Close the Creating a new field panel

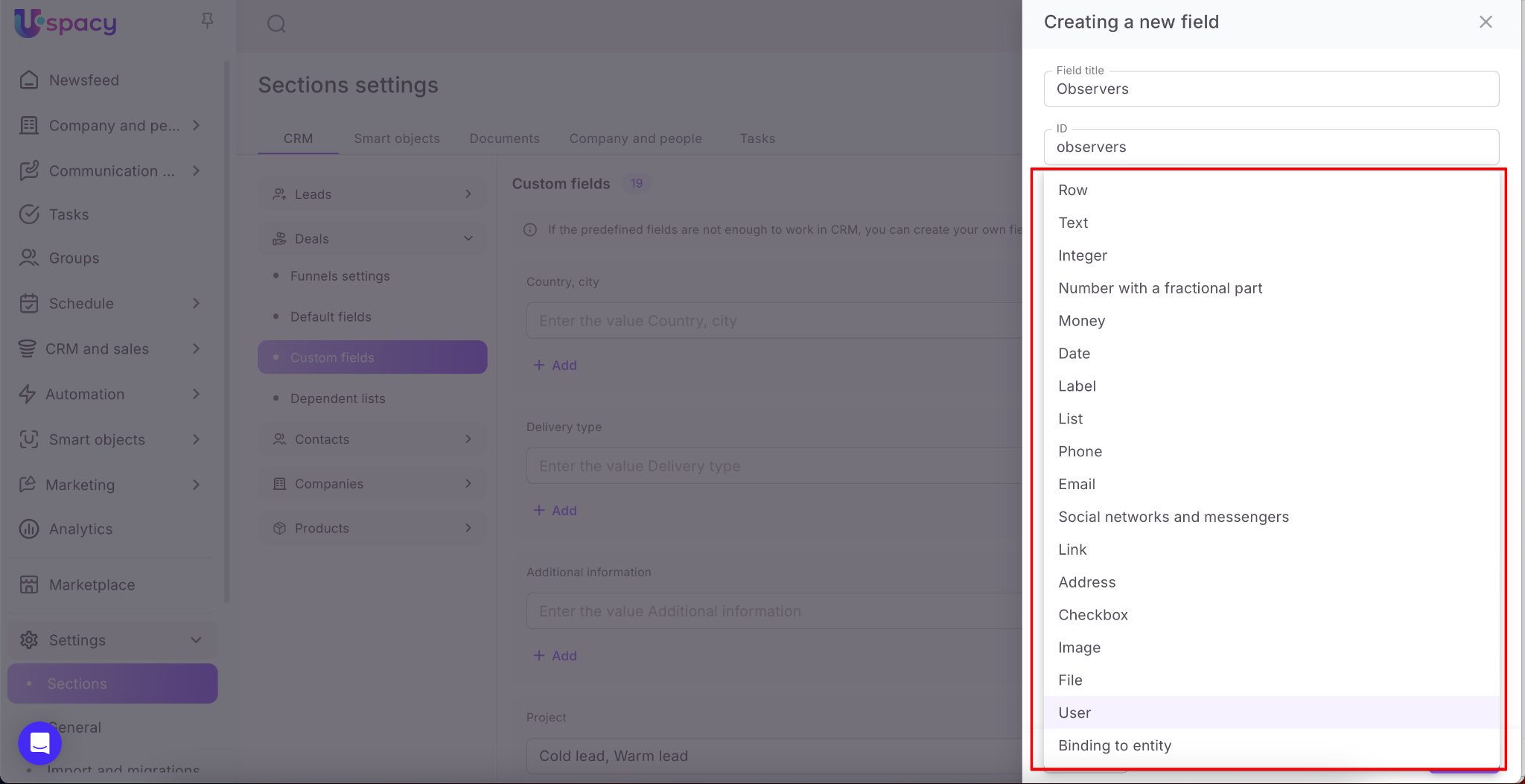1486,22
